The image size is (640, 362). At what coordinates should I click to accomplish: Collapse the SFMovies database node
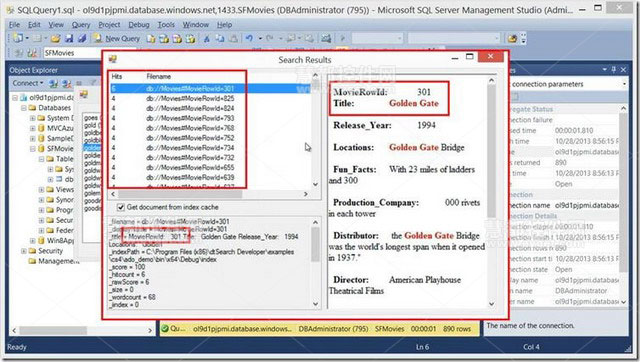click(x=33, y=149)
